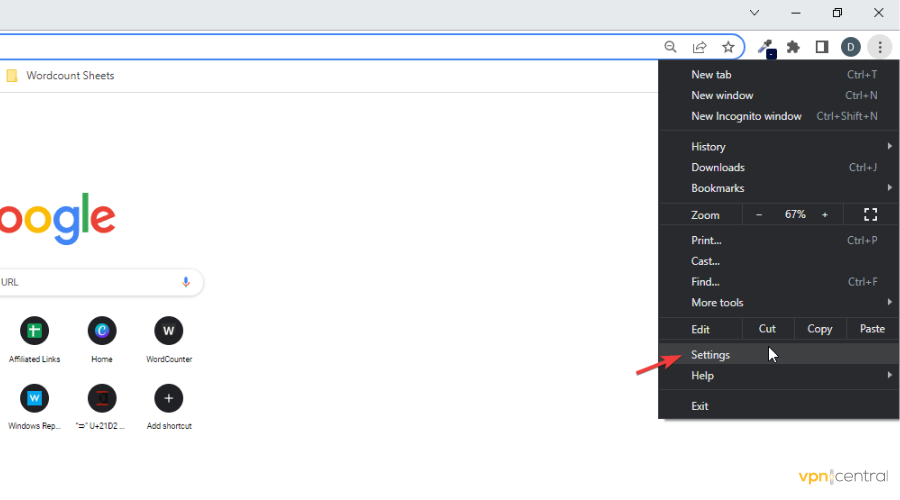Select New window menu item

tap(778, 95)
